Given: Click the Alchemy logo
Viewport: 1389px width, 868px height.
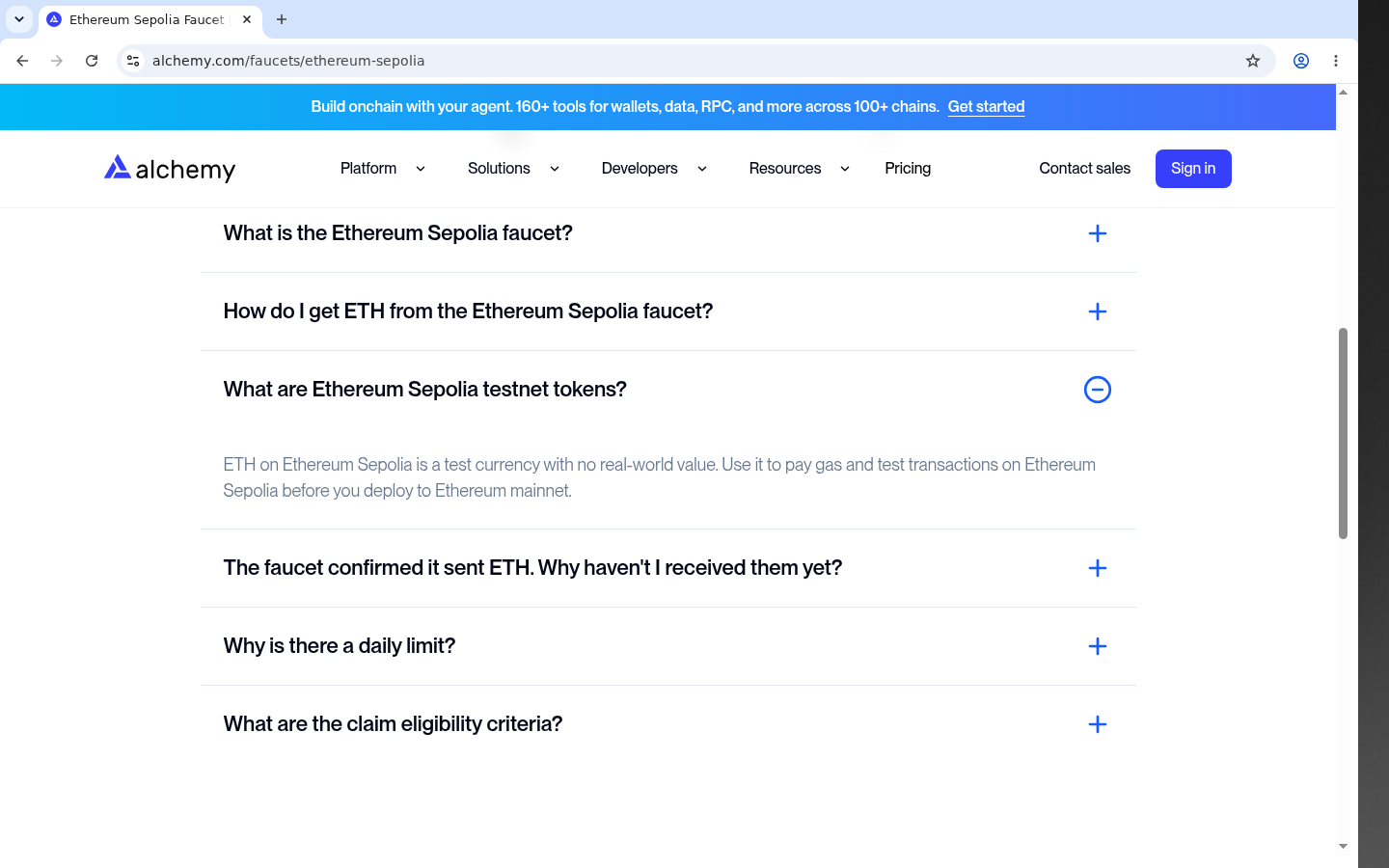Looking at the screenshot, I should point(170,169).
